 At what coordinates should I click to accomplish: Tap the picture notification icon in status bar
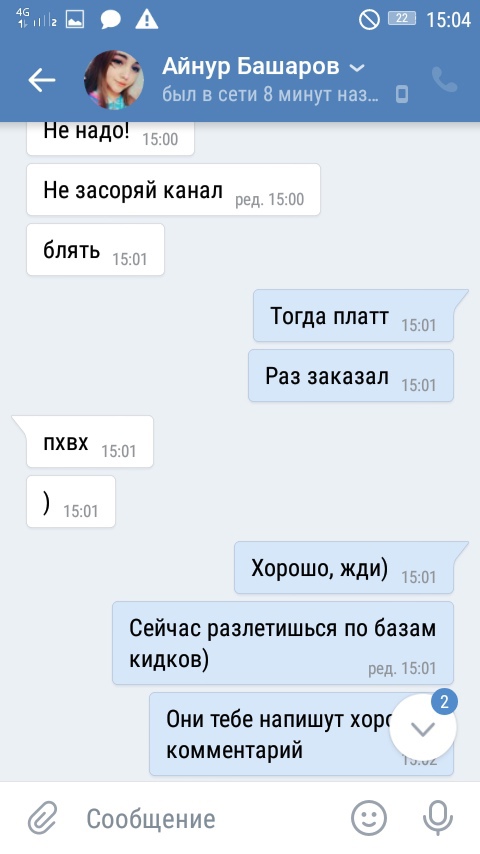75,20
